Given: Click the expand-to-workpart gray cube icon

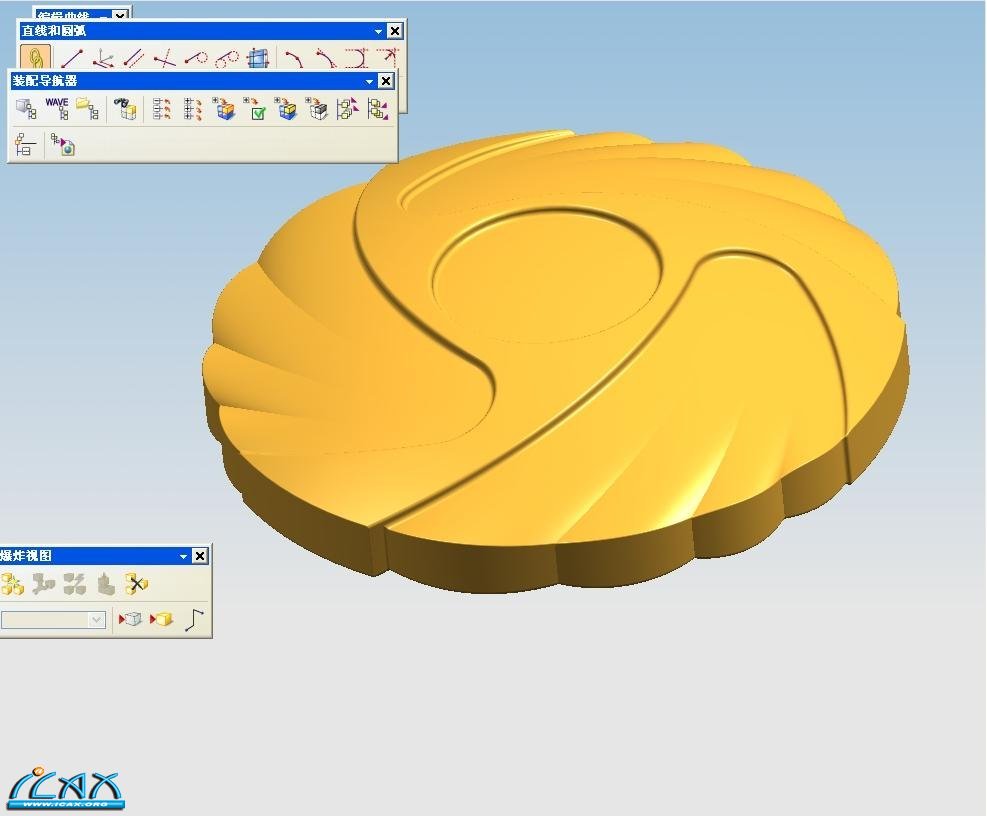Looking at the screenshot, I should click(x=317, y=108).
